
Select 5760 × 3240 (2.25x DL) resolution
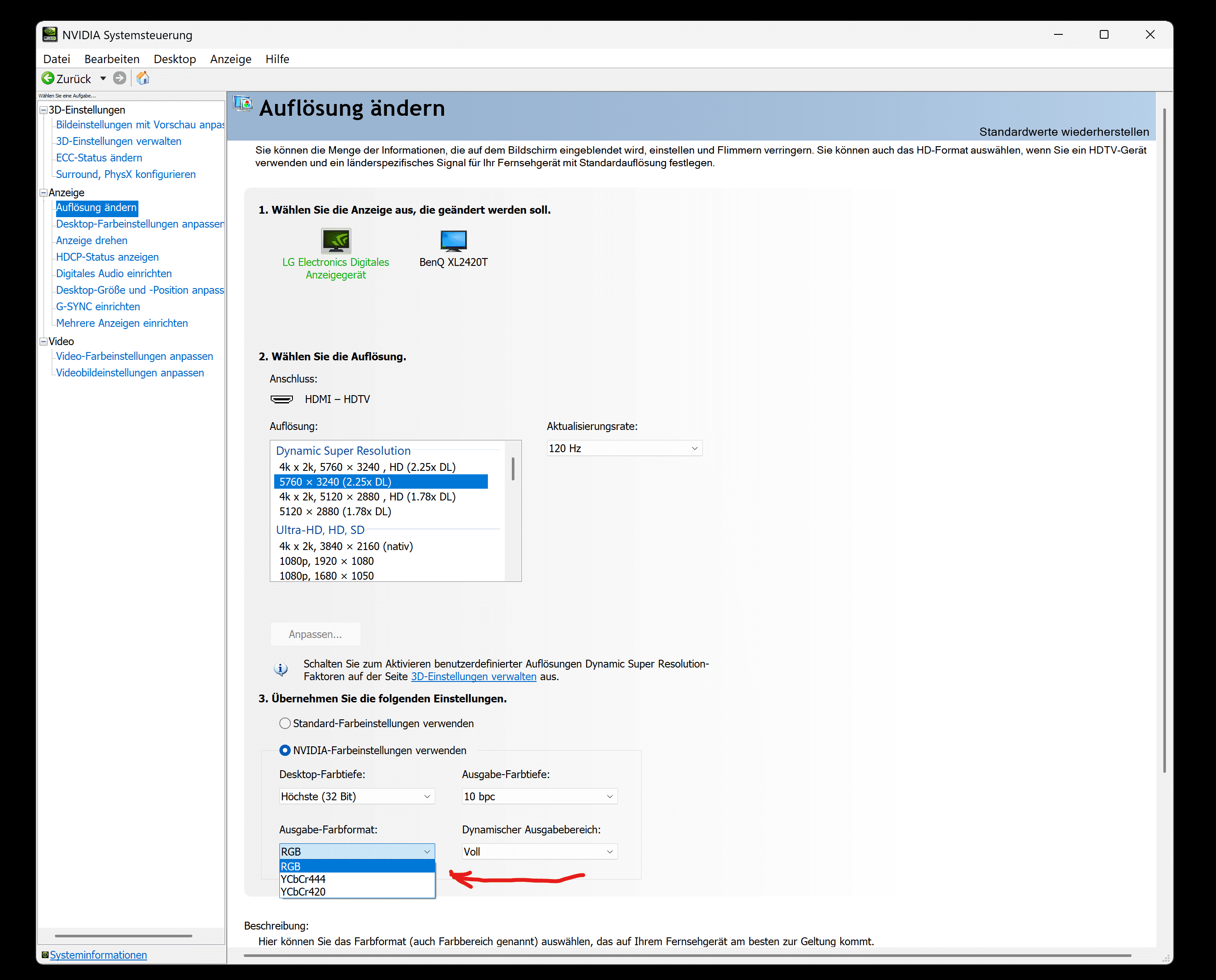click(x=381, y=482)
